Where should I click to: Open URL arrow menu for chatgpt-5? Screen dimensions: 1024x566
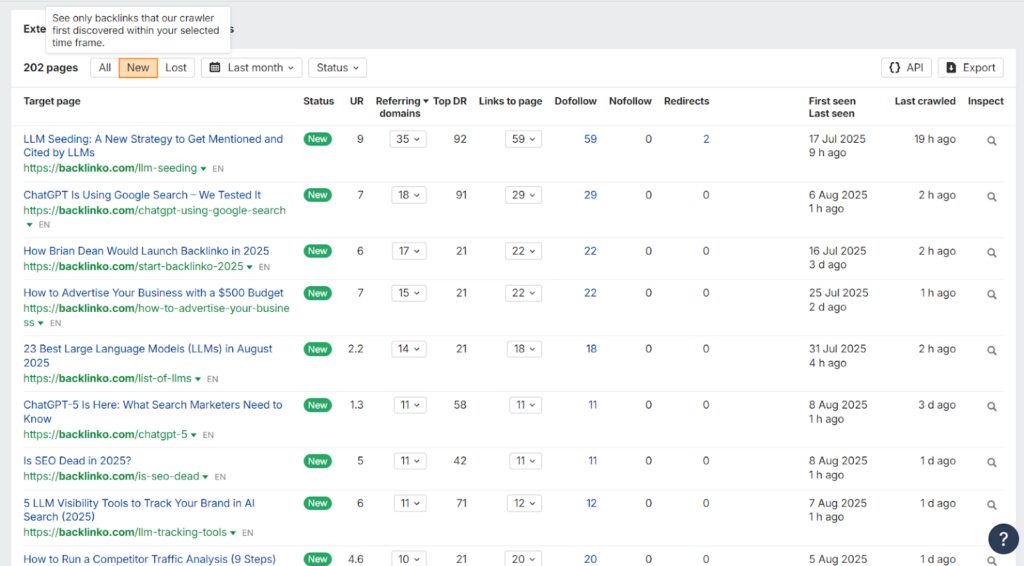coord(193,435)
